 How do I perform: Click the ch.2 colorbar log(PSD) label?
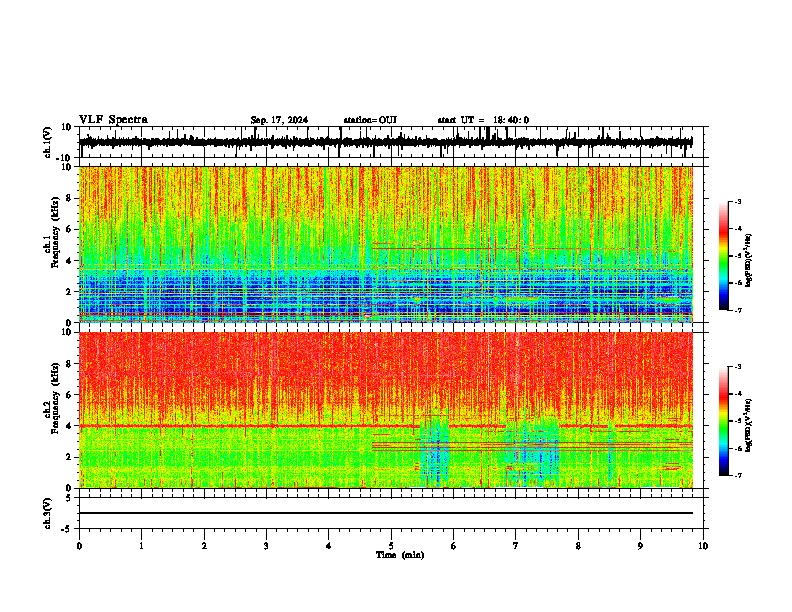coord(749,426)
